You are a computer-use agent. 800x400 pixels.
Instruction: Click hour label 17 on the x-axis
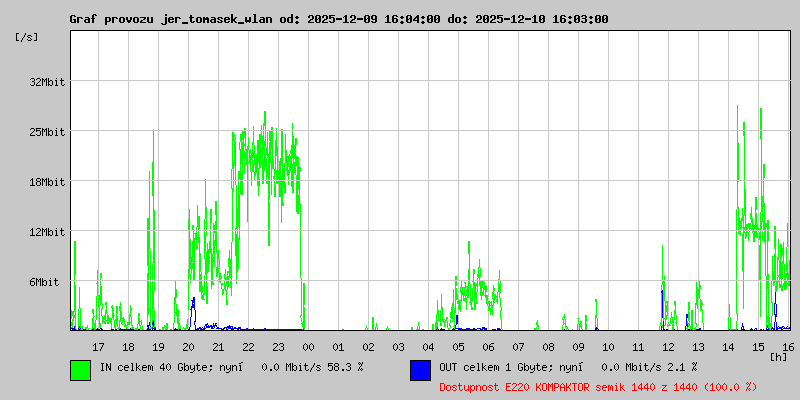(98, 347)
